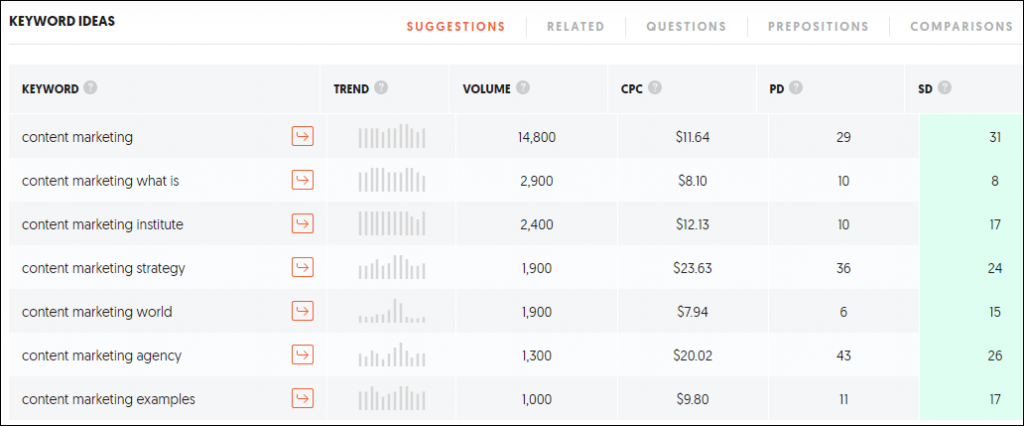1024x426 pixels.
Task: Switch to the Comparisons tab
Action: pos(960,27)
